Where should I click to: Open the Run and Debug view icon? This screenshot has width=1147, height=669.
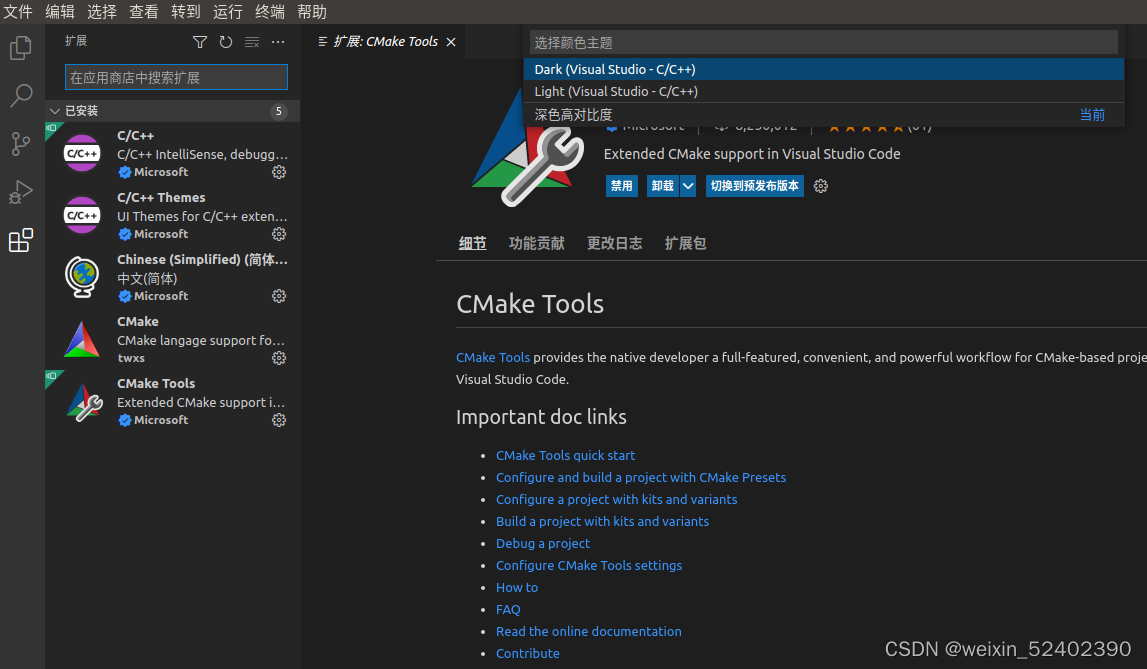point(21,192)
